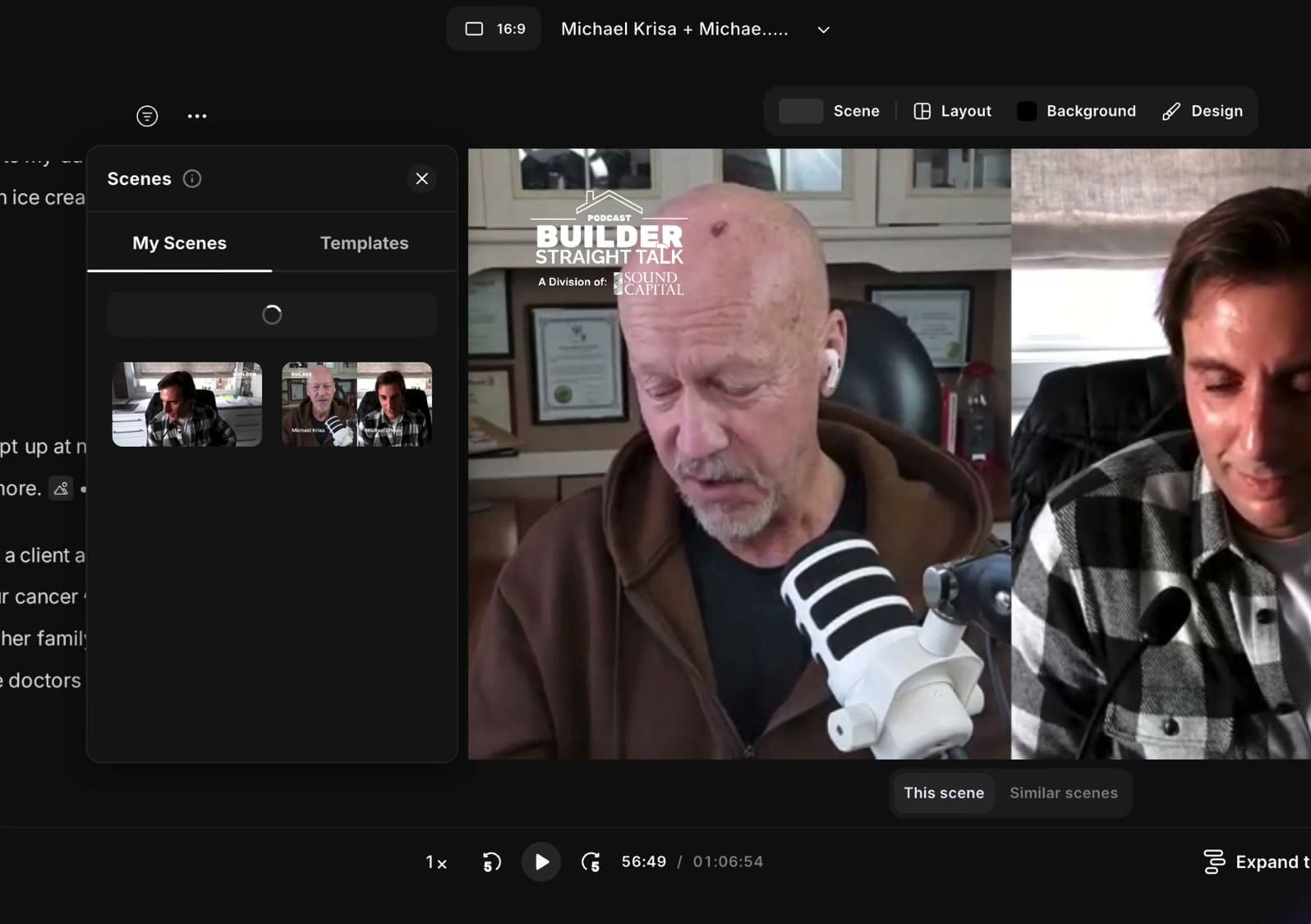Viewport: 1311px width, 924px height.
Task: Click the current time 56:49
Action: tap(644, 862)
